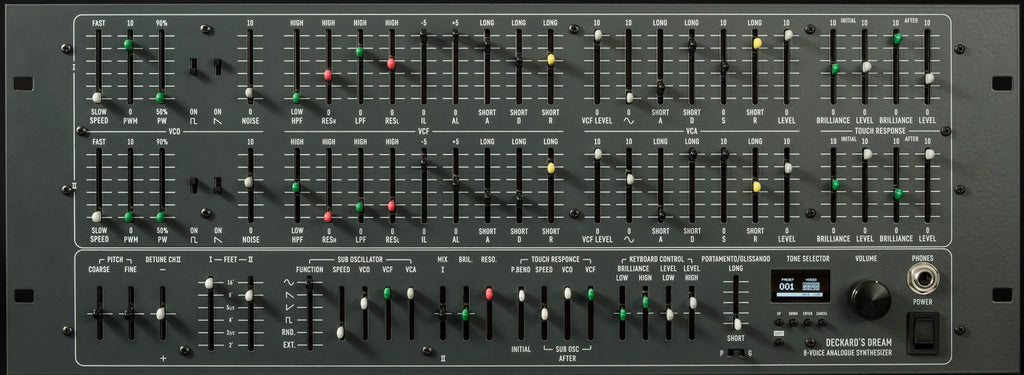Flip the portamento/glissando P-G switch
1024x375 pixels.
[x=735, y=353]
